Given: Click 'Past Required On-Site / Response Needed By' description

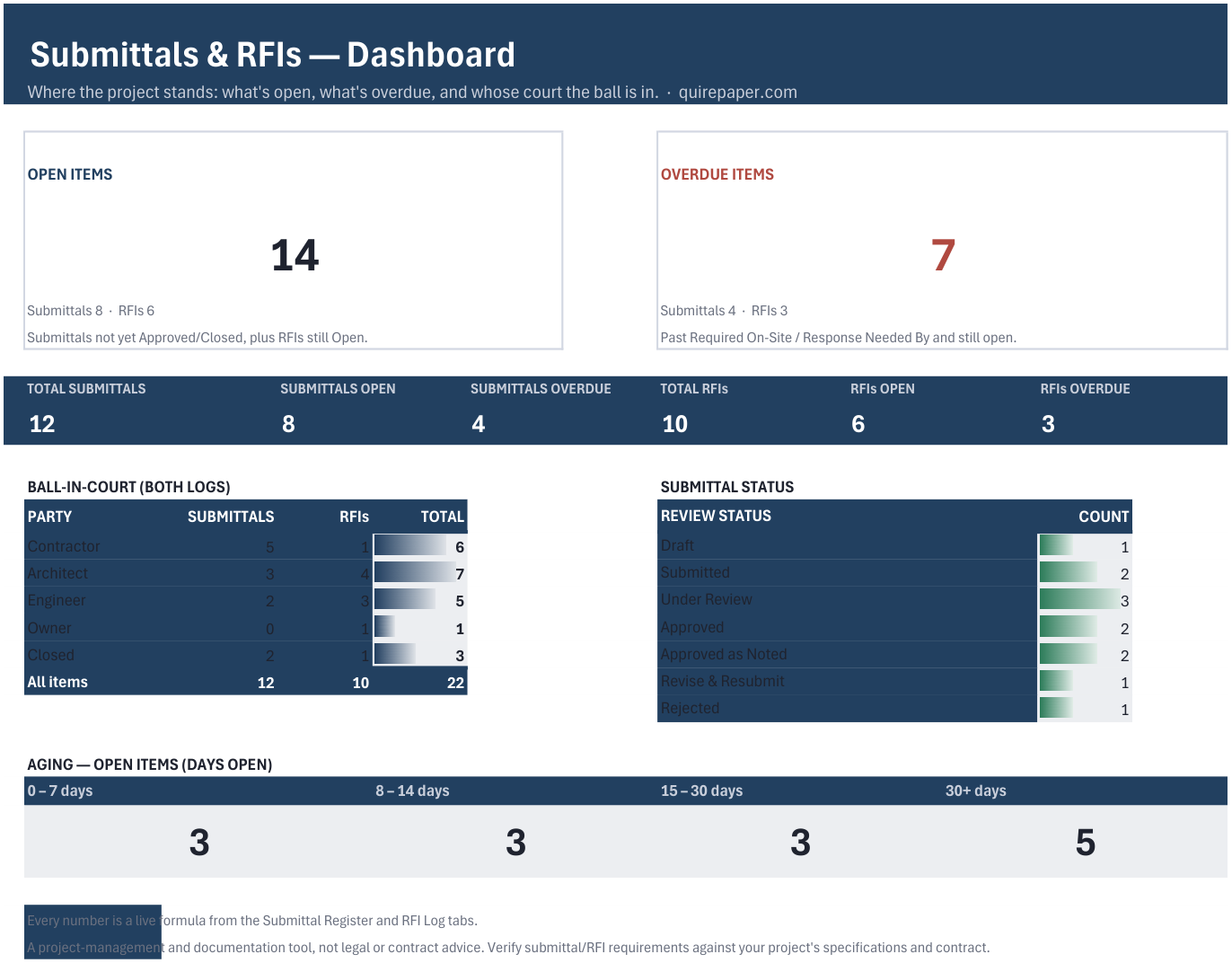Looking at the screenshot, I should pyautogui.click(x=839, y=338).
